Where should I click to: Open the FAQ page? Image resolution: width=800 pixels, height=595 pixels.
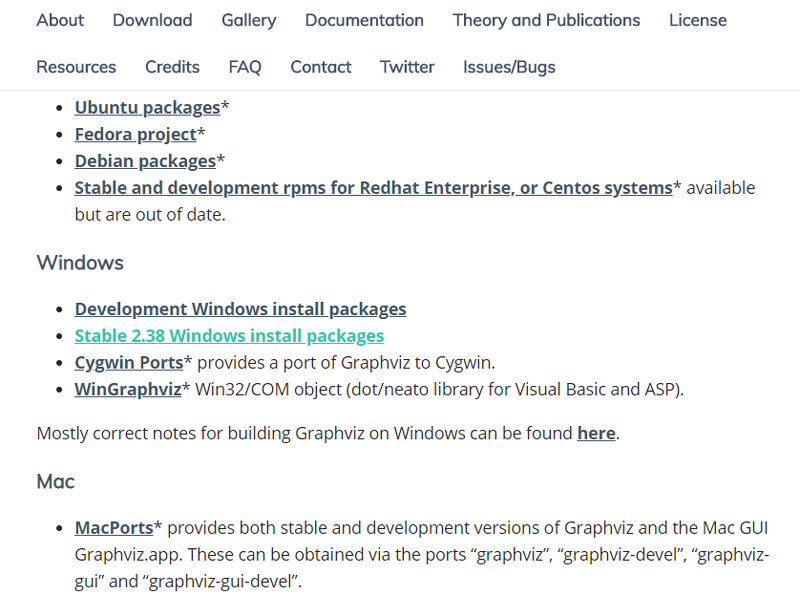tap(245, 67)
